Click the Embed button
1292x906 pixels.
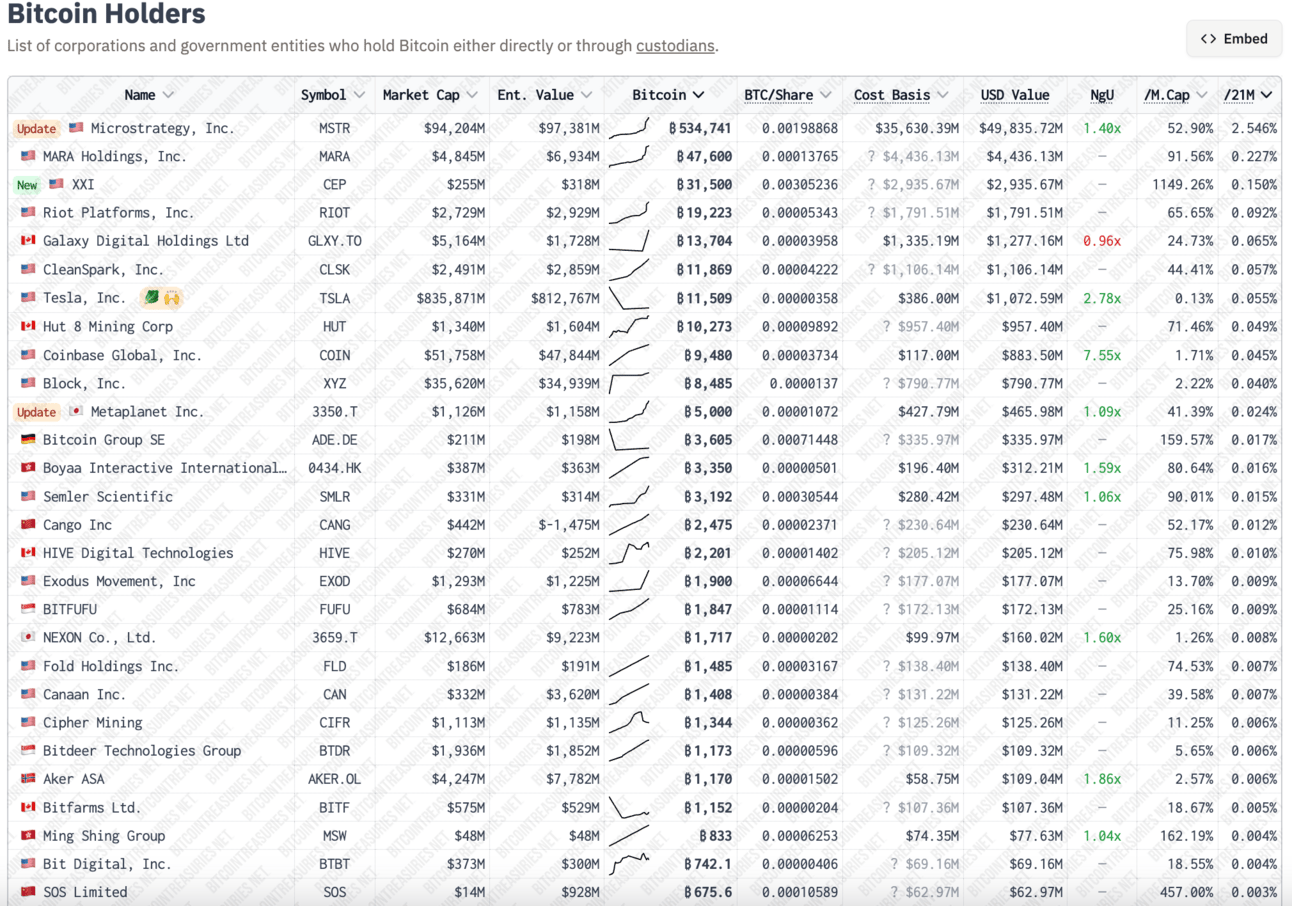pyautogui.click(x=1234, y=39)
